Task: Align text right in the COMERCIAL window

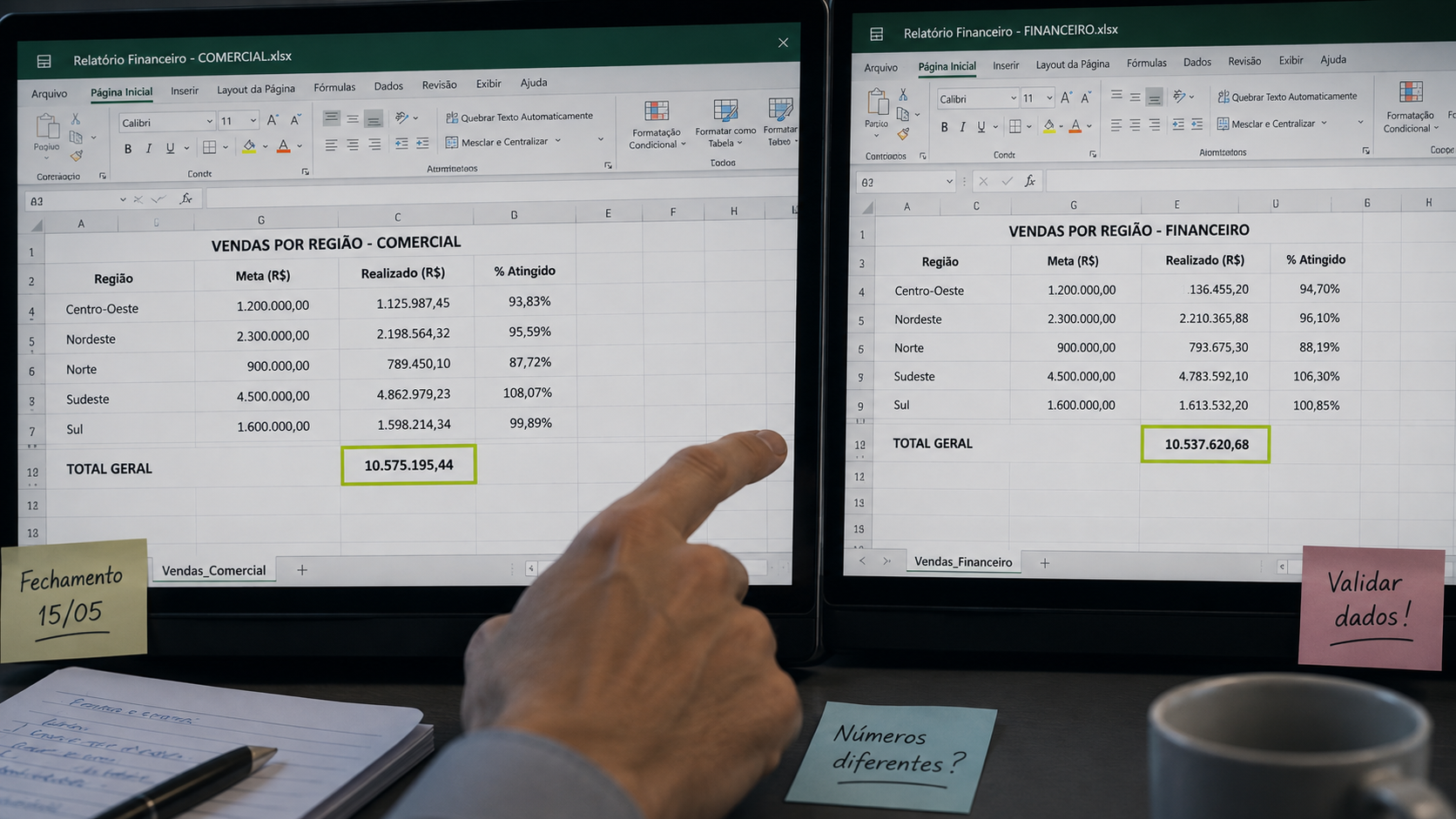Action: pos(374,144)
